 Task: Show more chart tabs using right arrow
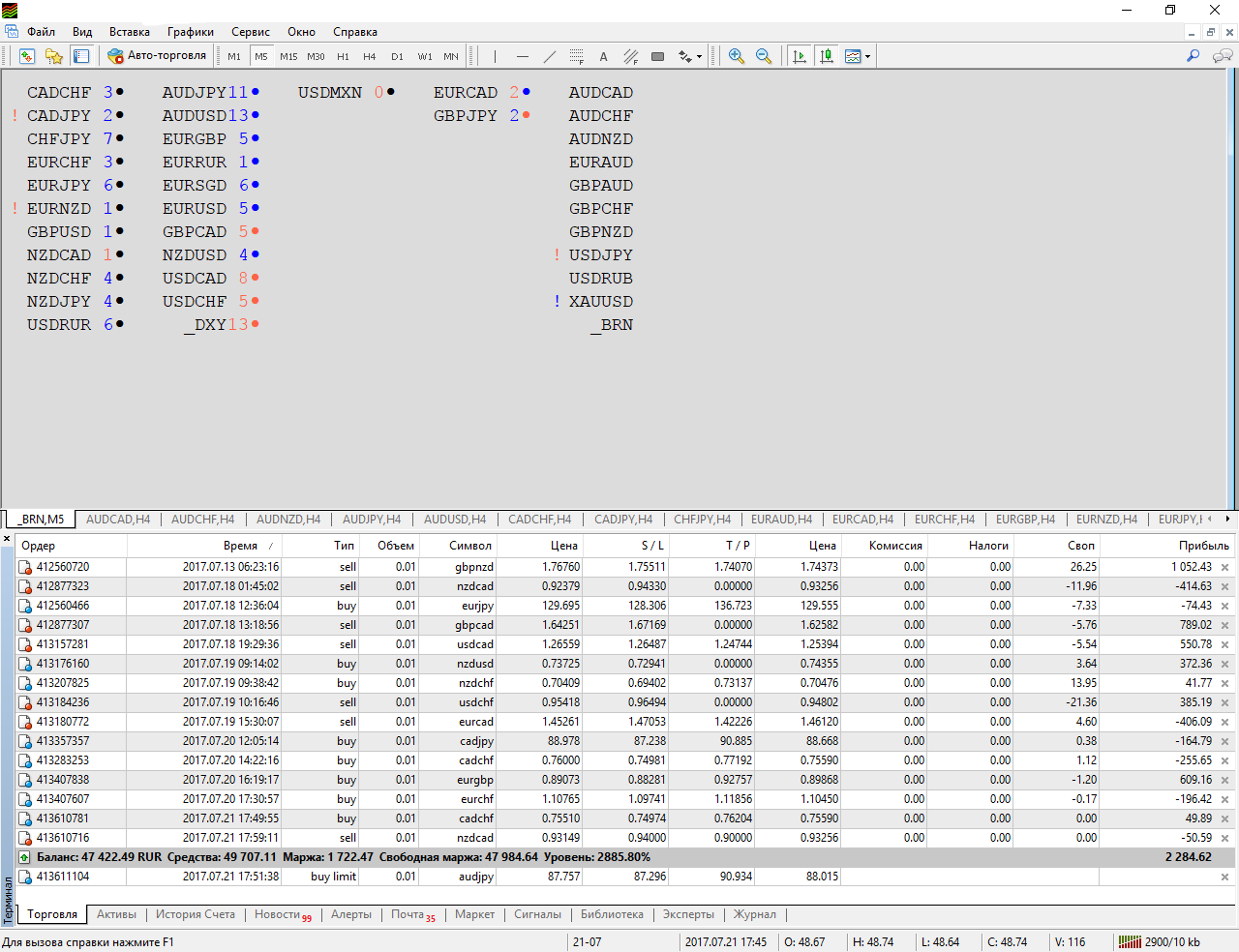(x=1227, y=519)
